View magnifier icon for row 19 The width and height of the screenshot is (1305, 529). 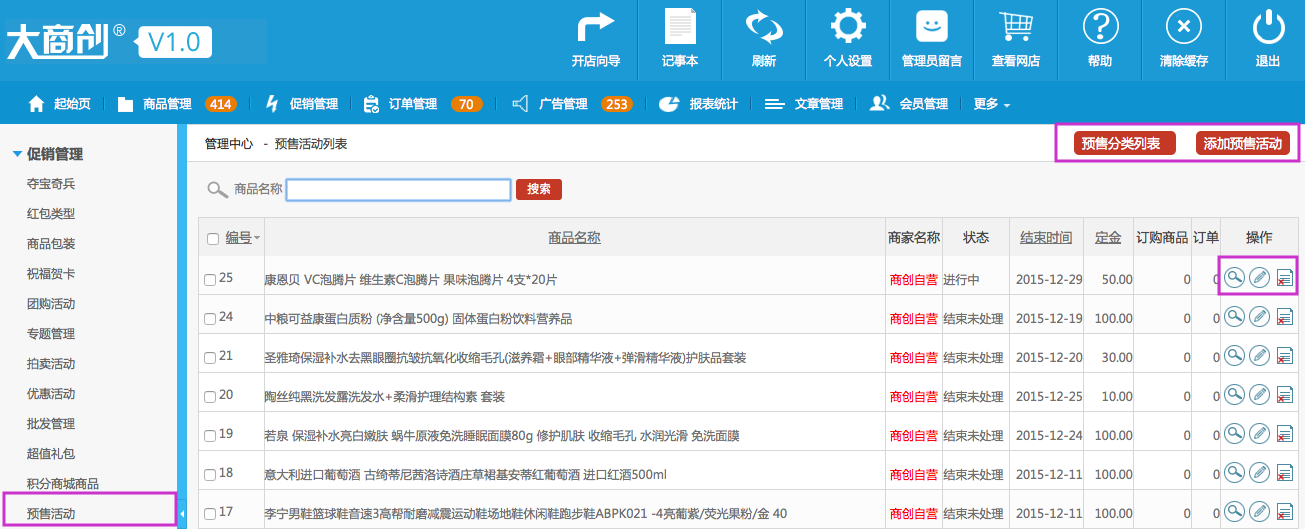(x=1235, y=434)
